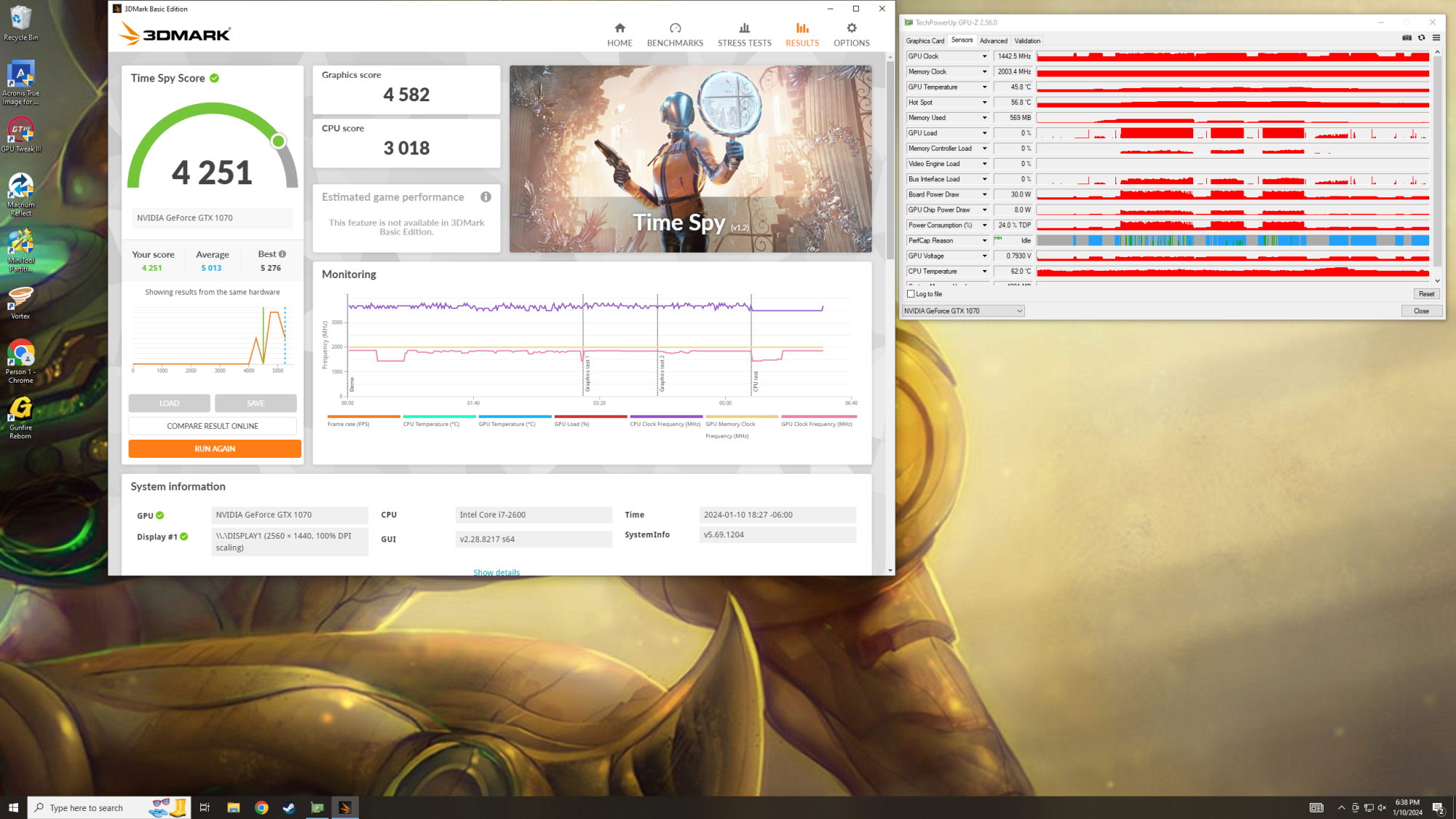Click the Run Again button
1456x819 pixels.
[x=215, y=449]
